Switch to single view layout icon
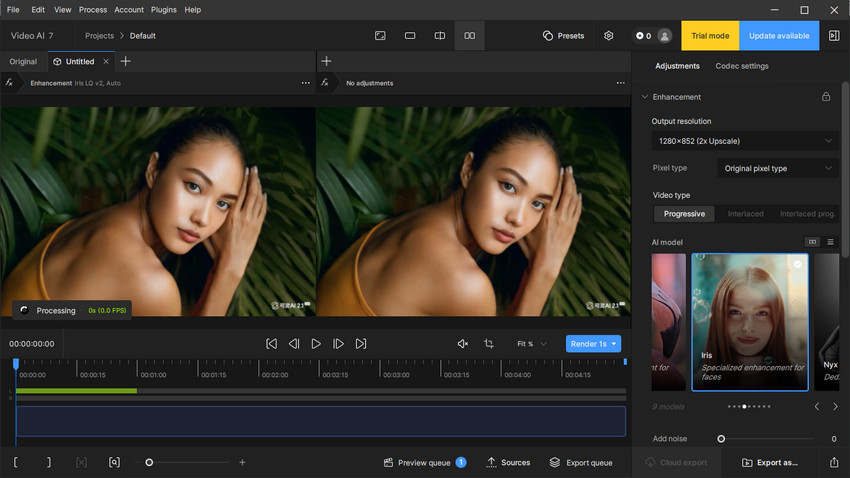Screen dimensions: 850x478 coord(381,36)
